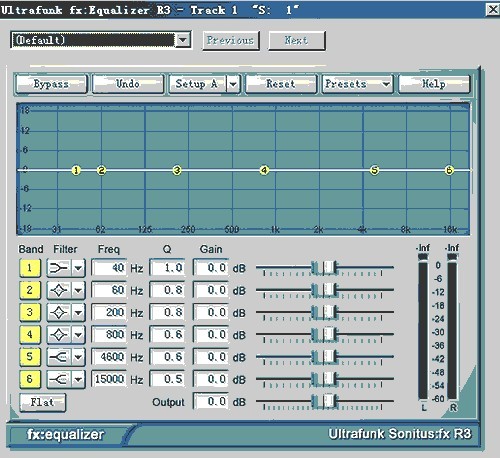Toggle band 2 on or off

pos(30,290)
